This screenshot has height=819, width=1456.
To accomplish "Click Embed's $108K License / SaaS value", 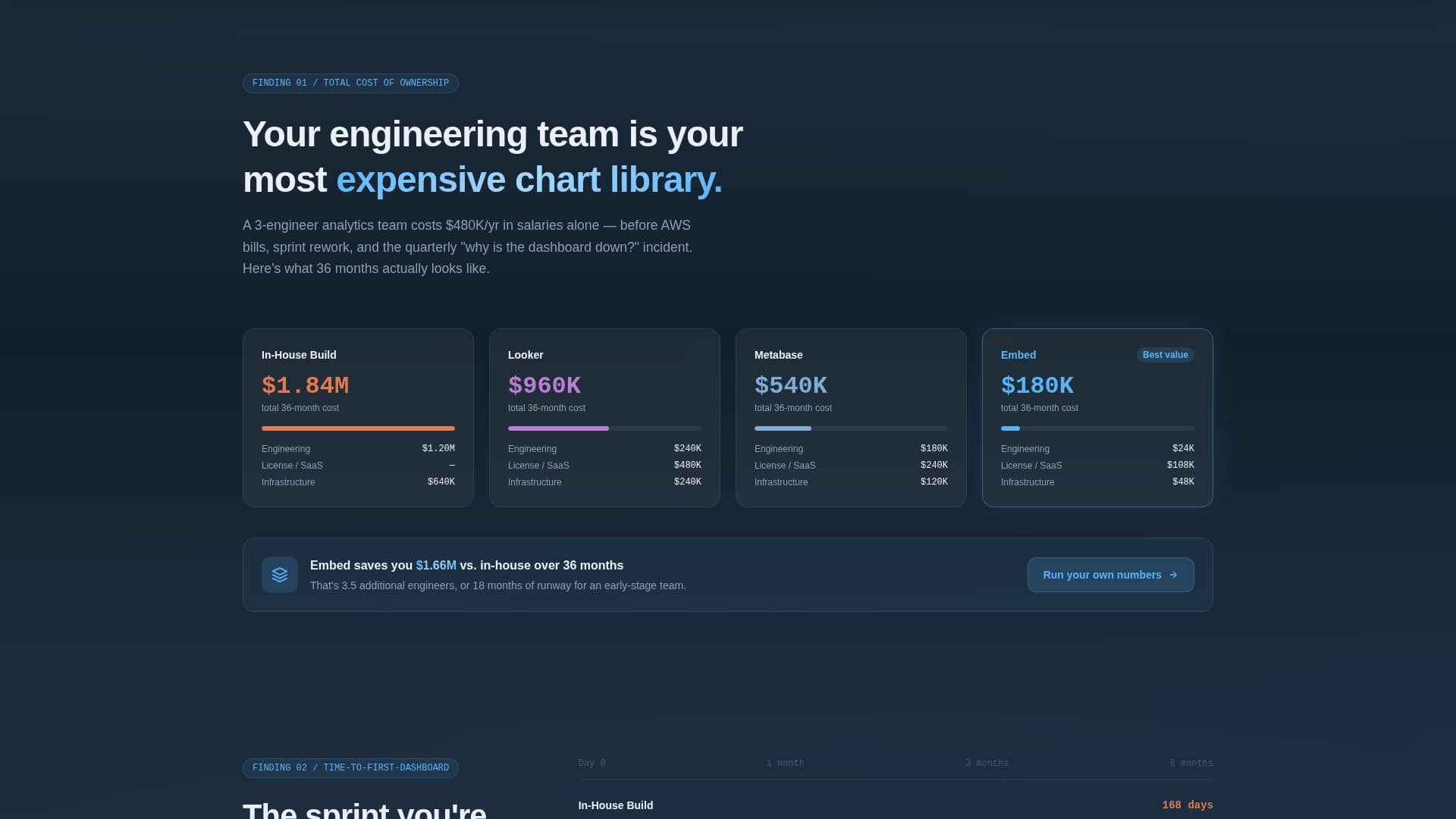I will click(x=1181, y=466).
